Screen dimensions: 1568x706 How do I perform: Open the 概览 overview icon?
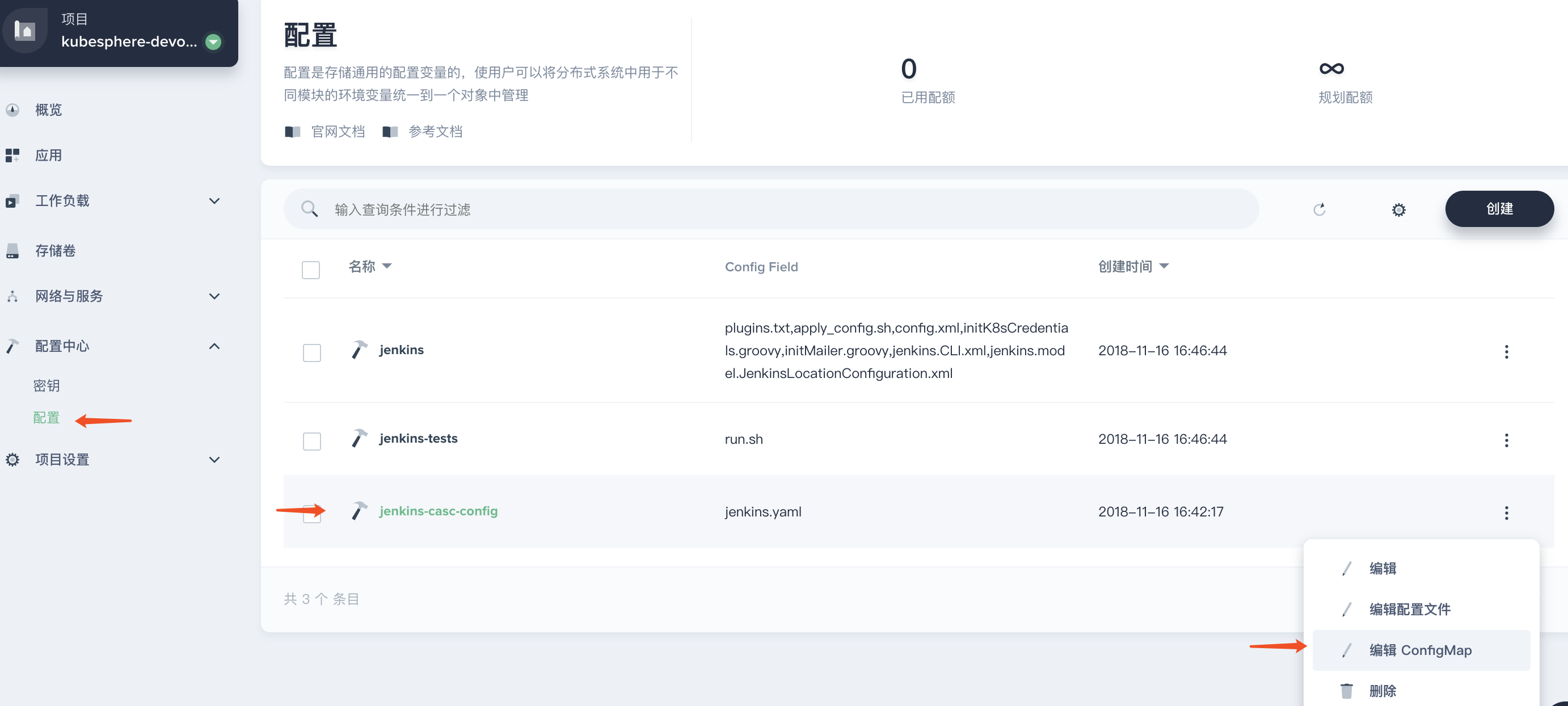click(x=12, y=110)
